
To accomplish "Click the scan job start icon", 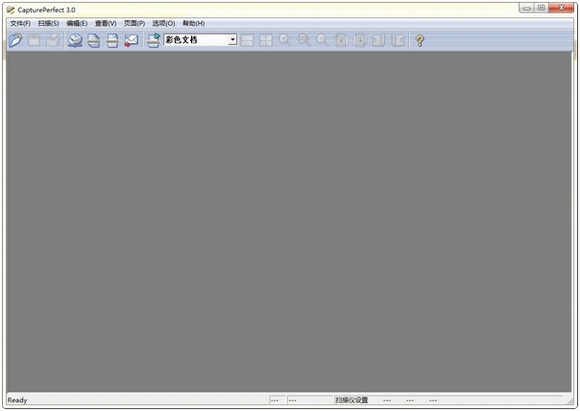I will point(154,40).
